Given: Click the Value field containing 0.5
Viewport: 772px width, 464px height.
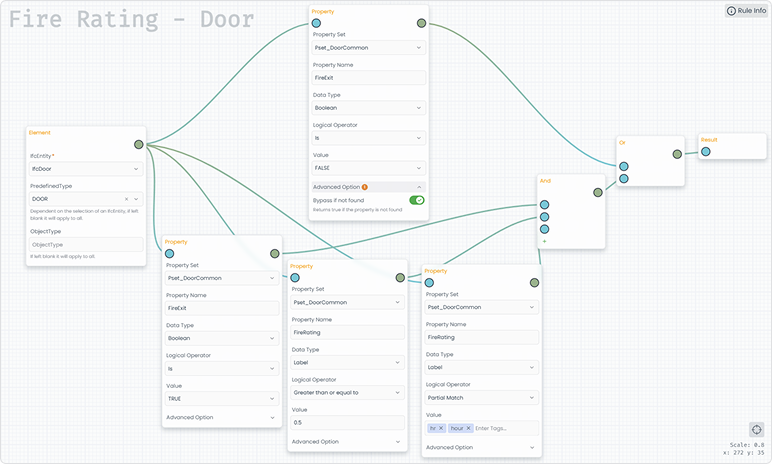Looking at the screenshot, I should 345,423.
